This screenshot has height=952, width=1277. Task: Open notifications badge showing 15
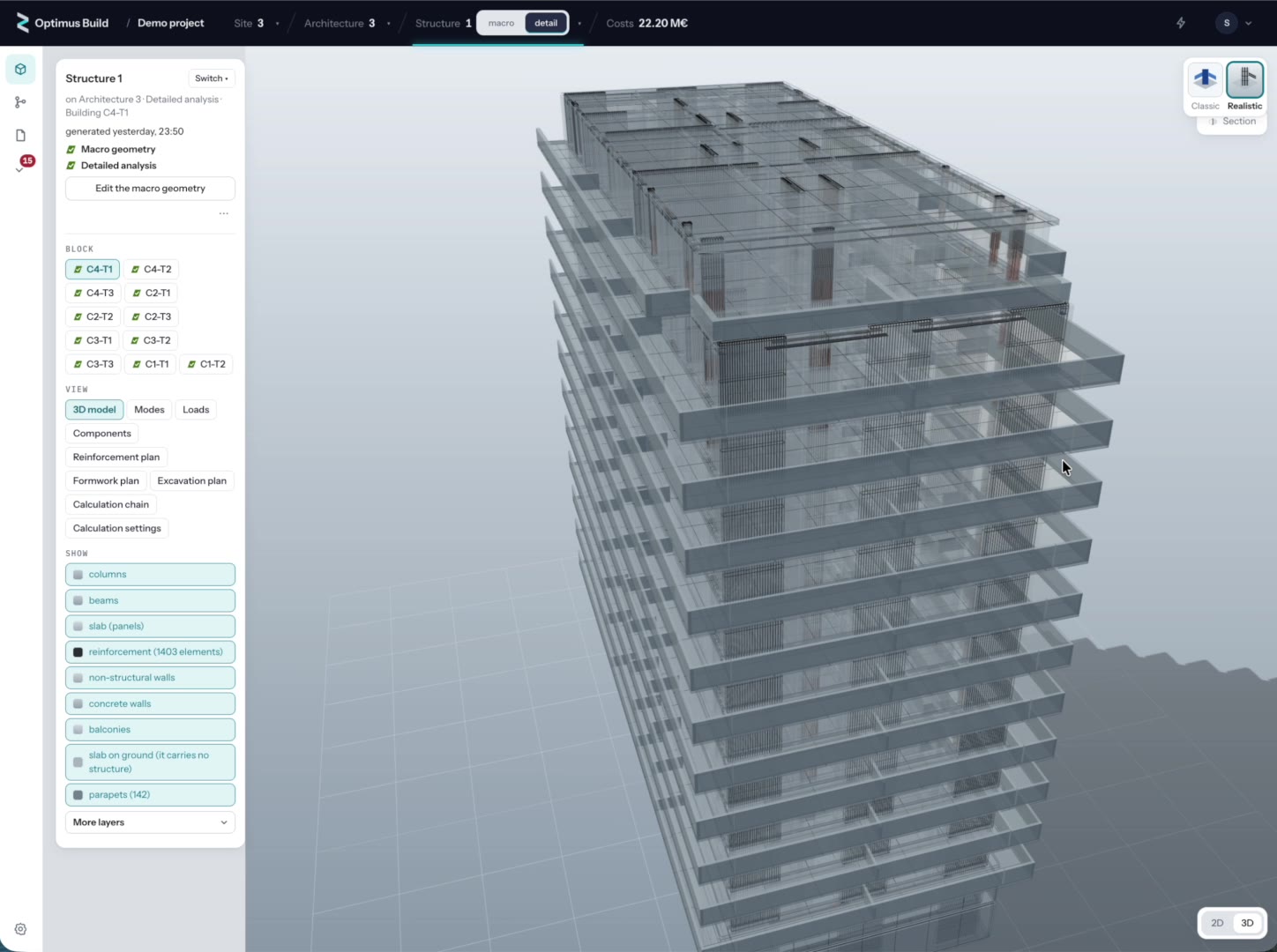[x=27, y=160]
